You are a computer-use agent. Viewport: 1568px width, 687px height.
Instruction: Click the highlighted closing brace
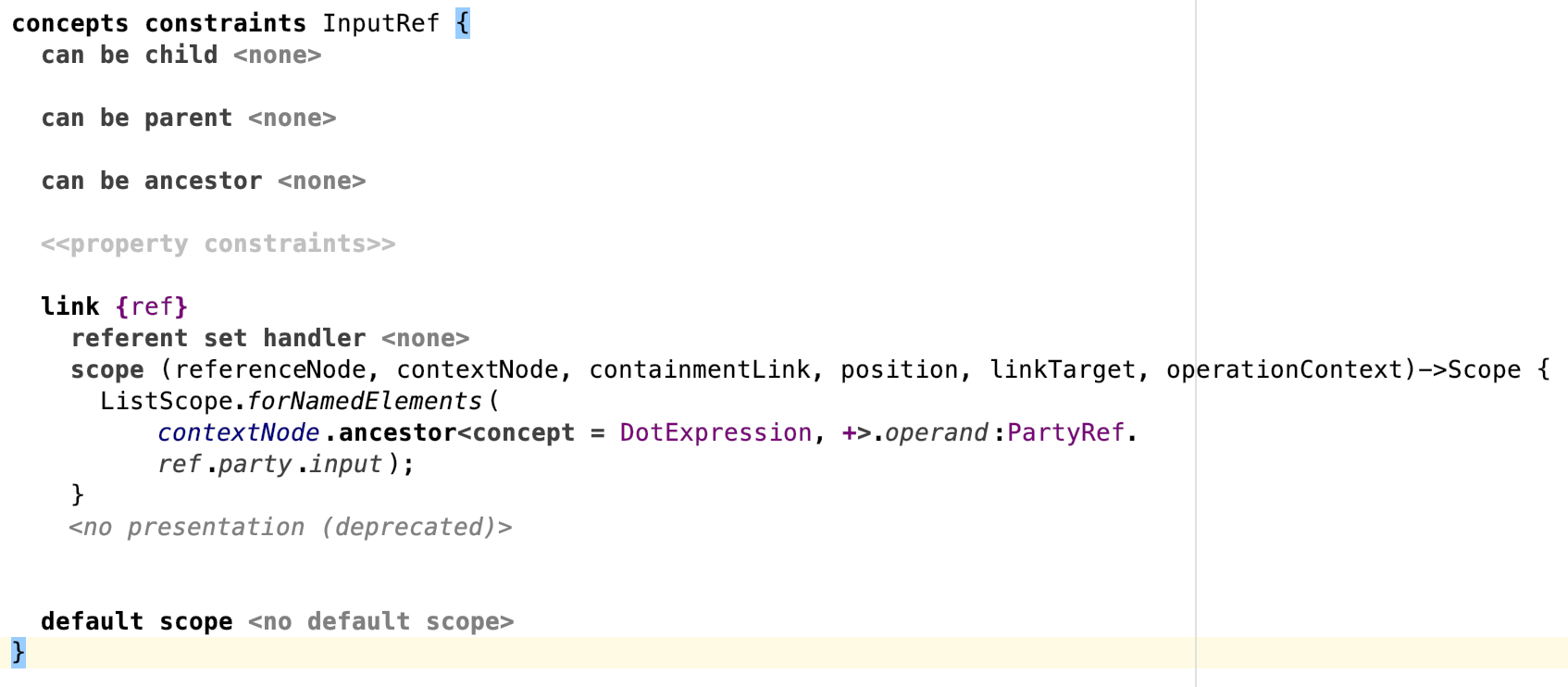pos(19,653)
